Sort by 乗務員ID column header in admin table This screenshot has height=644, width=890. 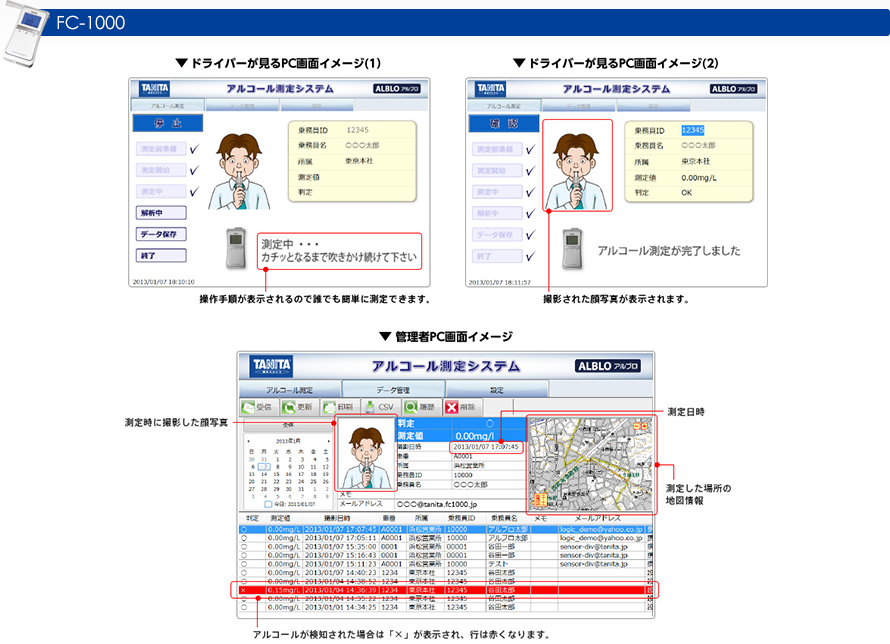point(461,518)
